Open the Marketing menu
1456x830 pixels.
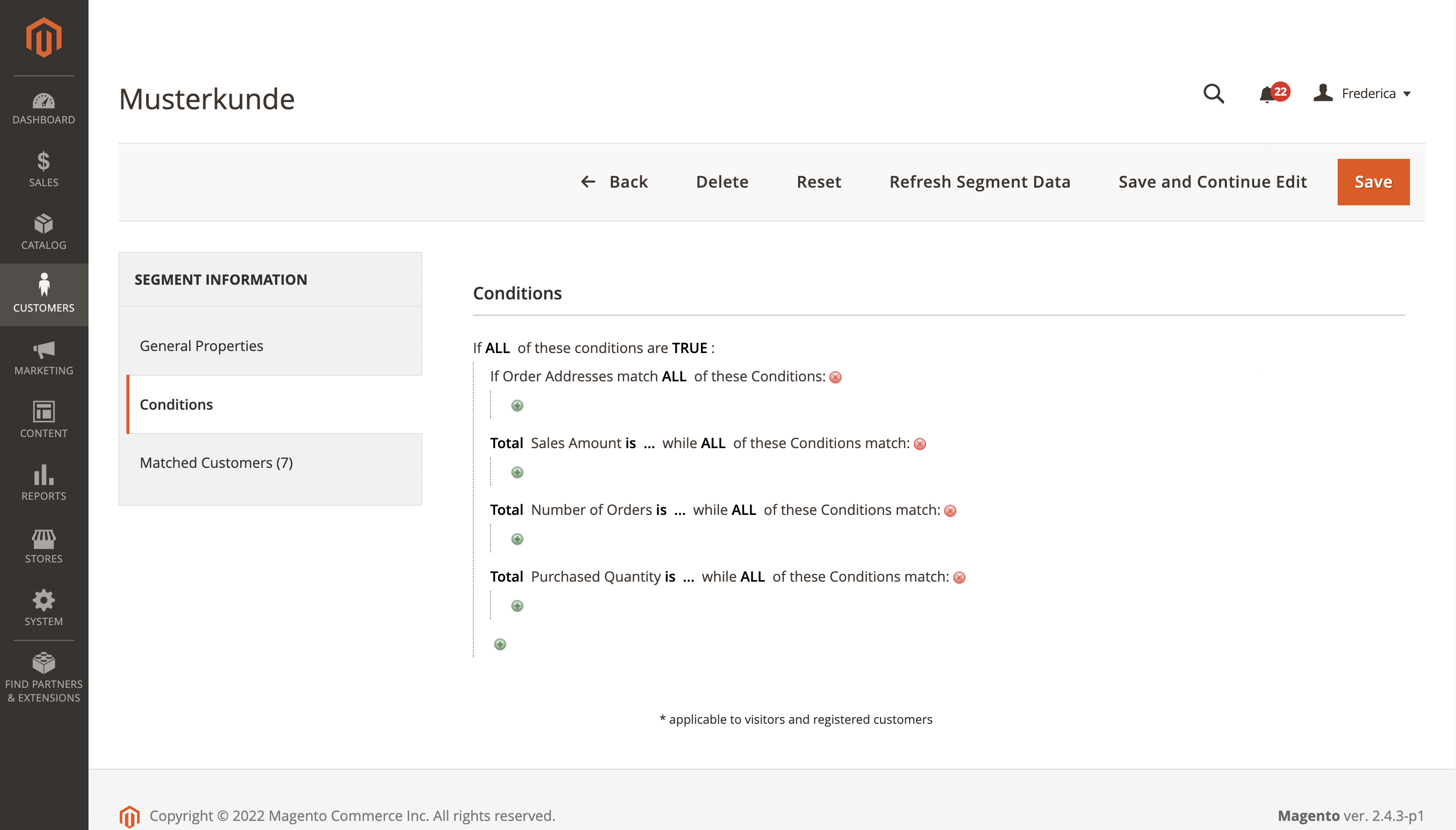(x=44, y=358)
